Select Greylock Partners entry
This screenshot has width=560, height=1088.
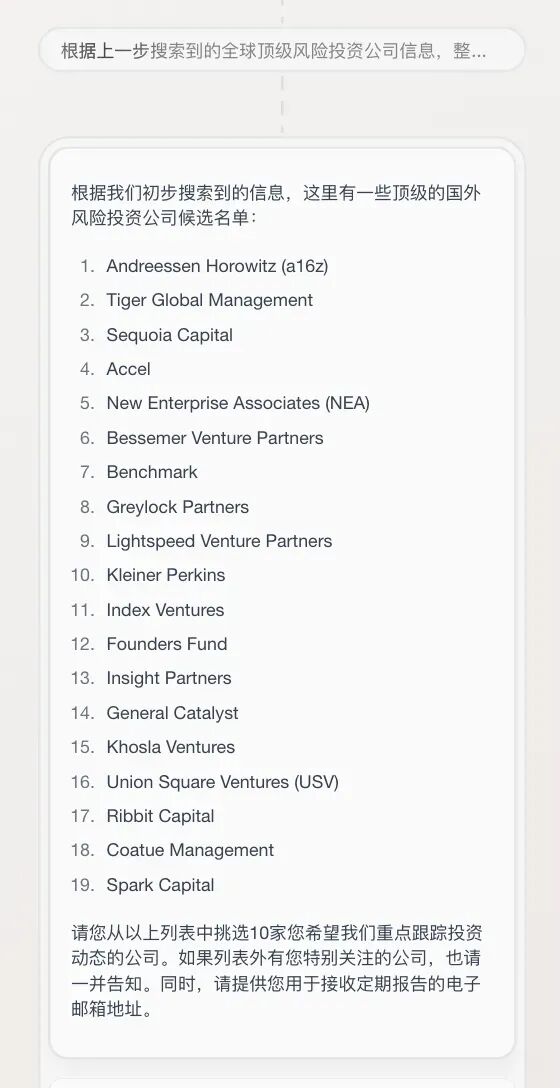[x=178, y=507]
